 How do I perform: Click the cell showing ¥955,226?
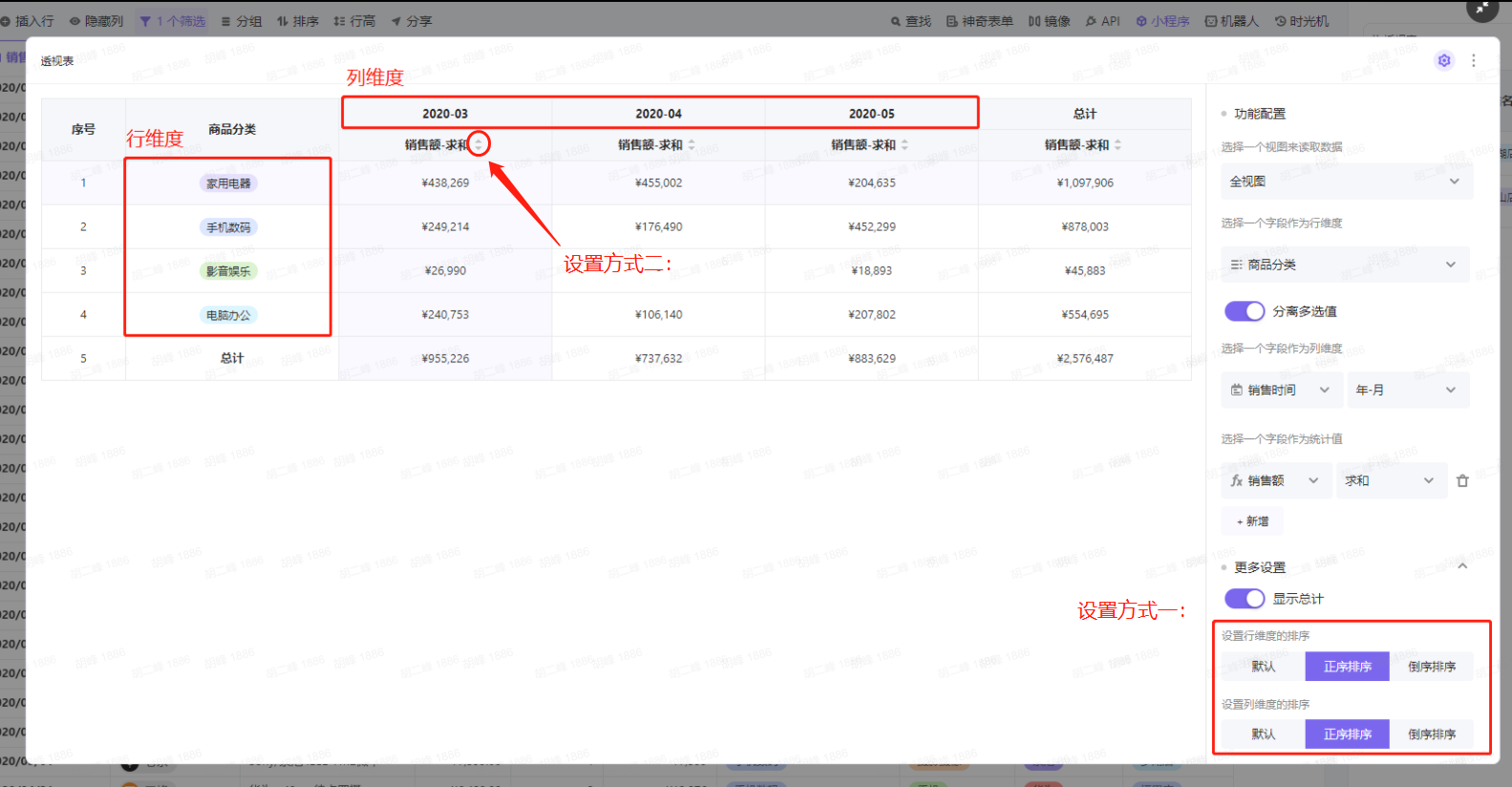tap(445, 359)
